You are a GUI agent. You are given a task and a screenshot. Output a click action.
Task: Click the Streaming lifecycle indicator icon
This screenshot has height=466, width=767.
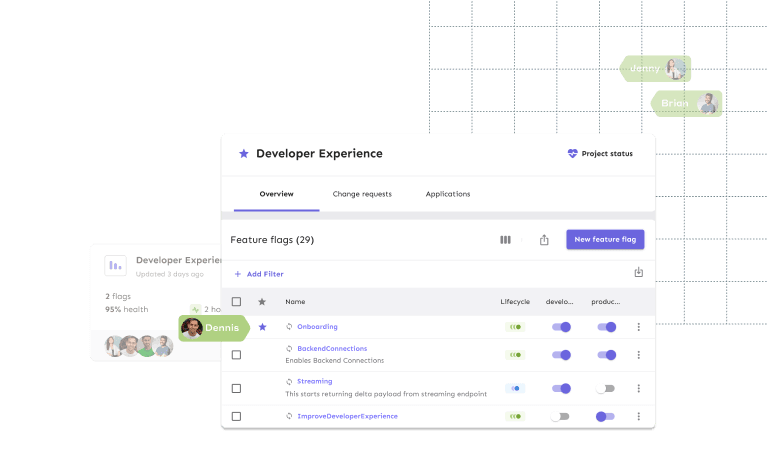tap(515, 388)
